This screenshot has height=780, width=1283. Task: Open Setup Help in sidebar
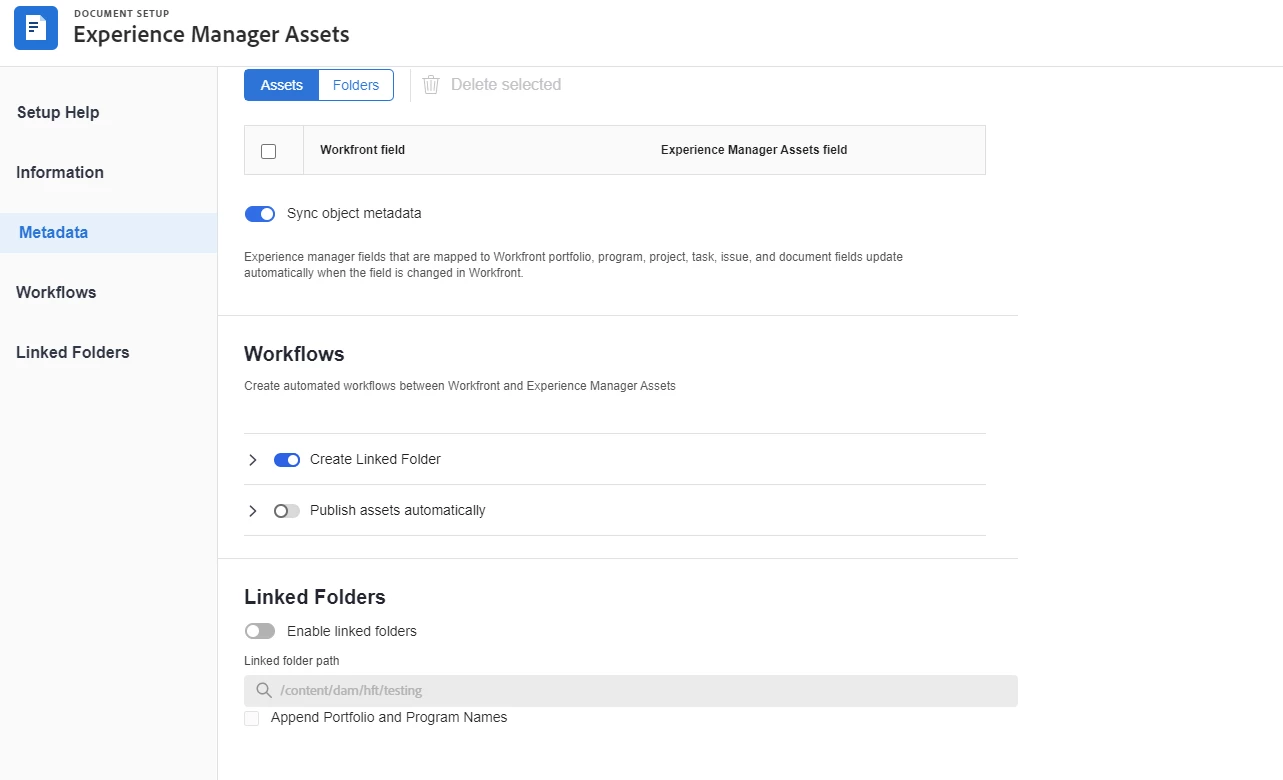58,112
